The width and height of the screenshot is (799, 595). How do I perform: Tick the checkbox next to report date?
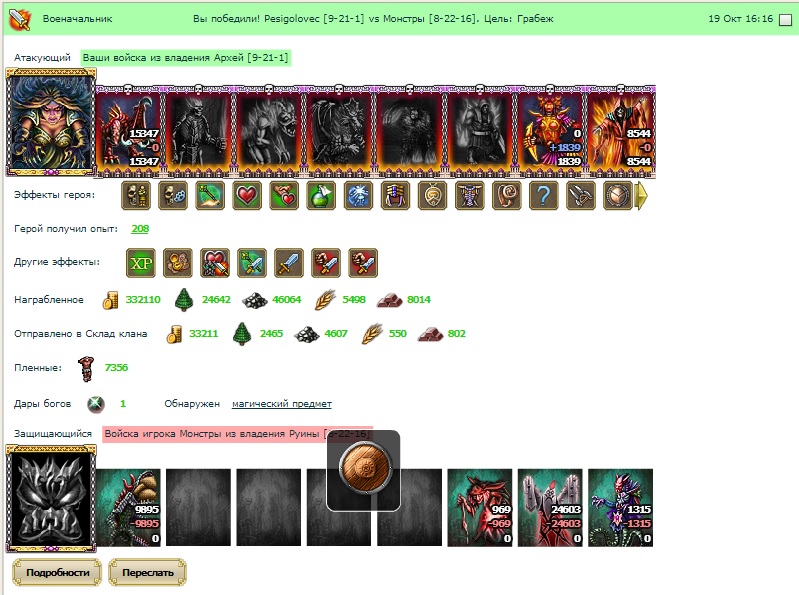tap(786, 19)
